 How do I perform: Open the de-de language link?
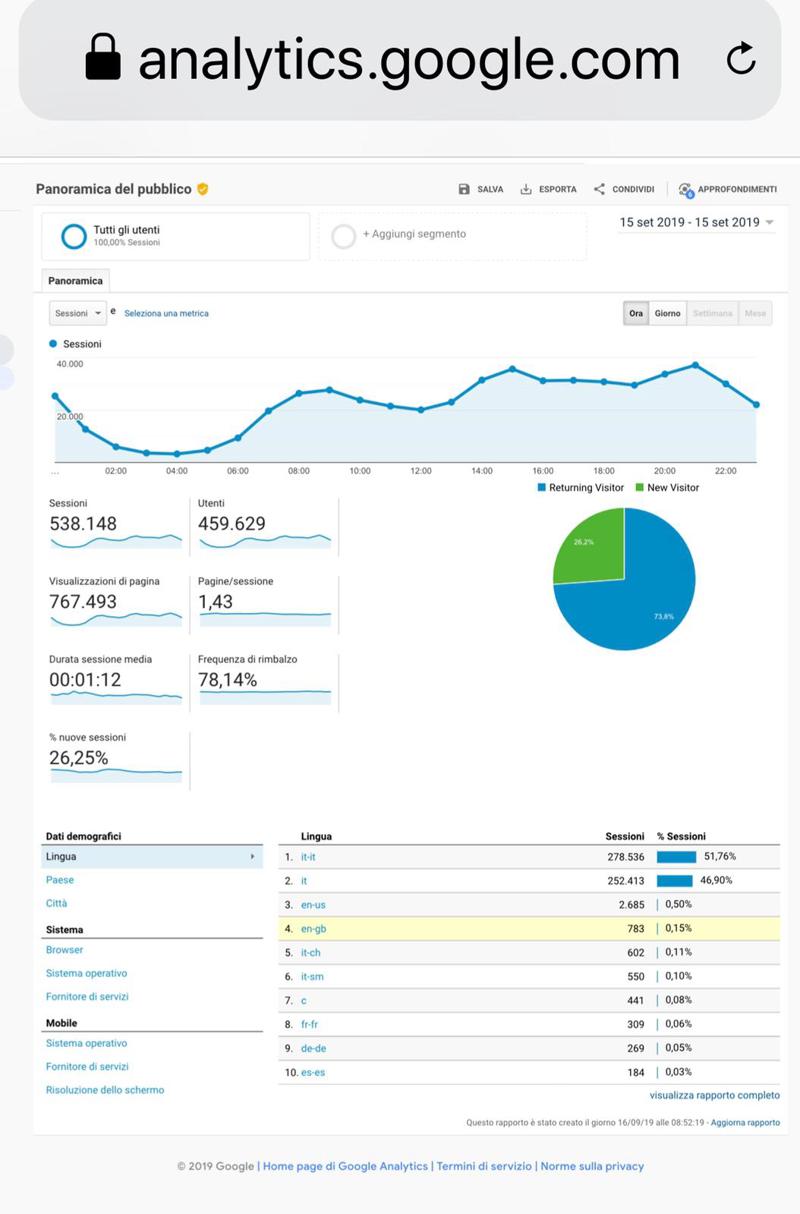point(312,1049)
